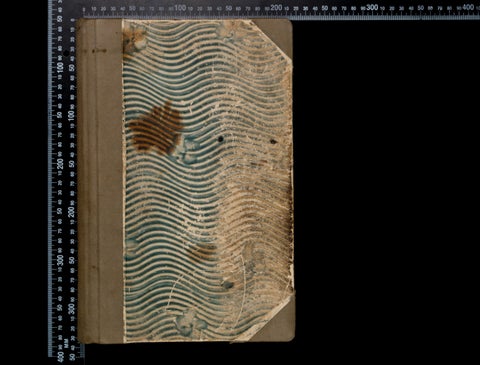Click the blue flower-like blotch at the cover's bottom edge

[189, 322]
